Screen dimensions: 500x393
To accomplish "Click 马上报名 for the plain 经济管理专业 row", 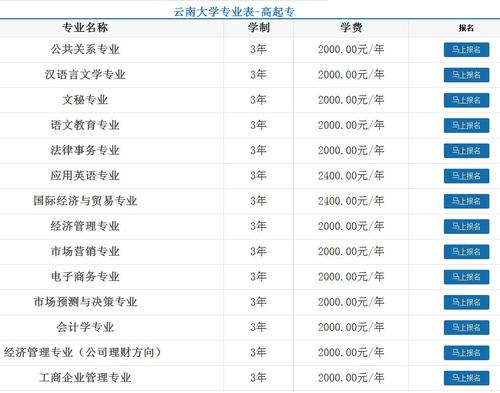I will [x=466, y=226].
